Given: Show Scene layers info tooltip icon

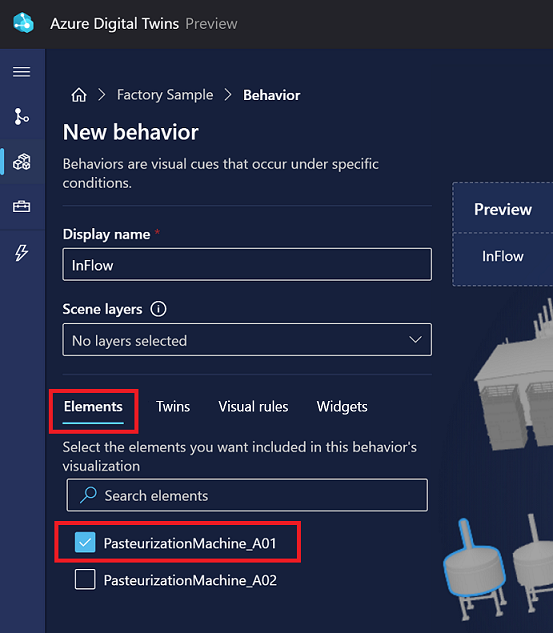Looking at the screenshot, I should [x=158, y=309].
